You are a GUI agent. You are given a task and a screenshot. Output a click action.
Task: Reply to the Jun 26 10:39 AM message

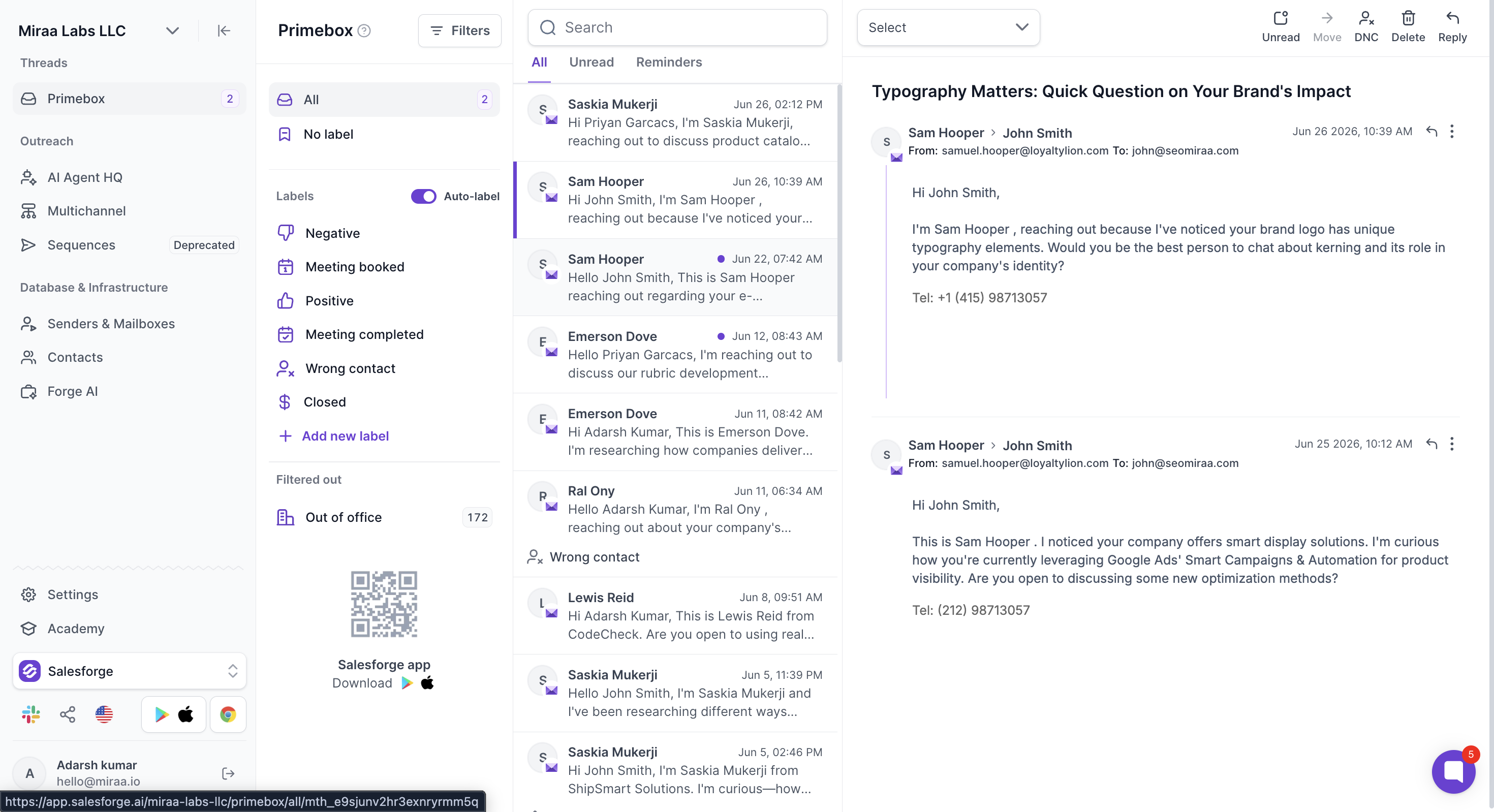coord(1431,132)
